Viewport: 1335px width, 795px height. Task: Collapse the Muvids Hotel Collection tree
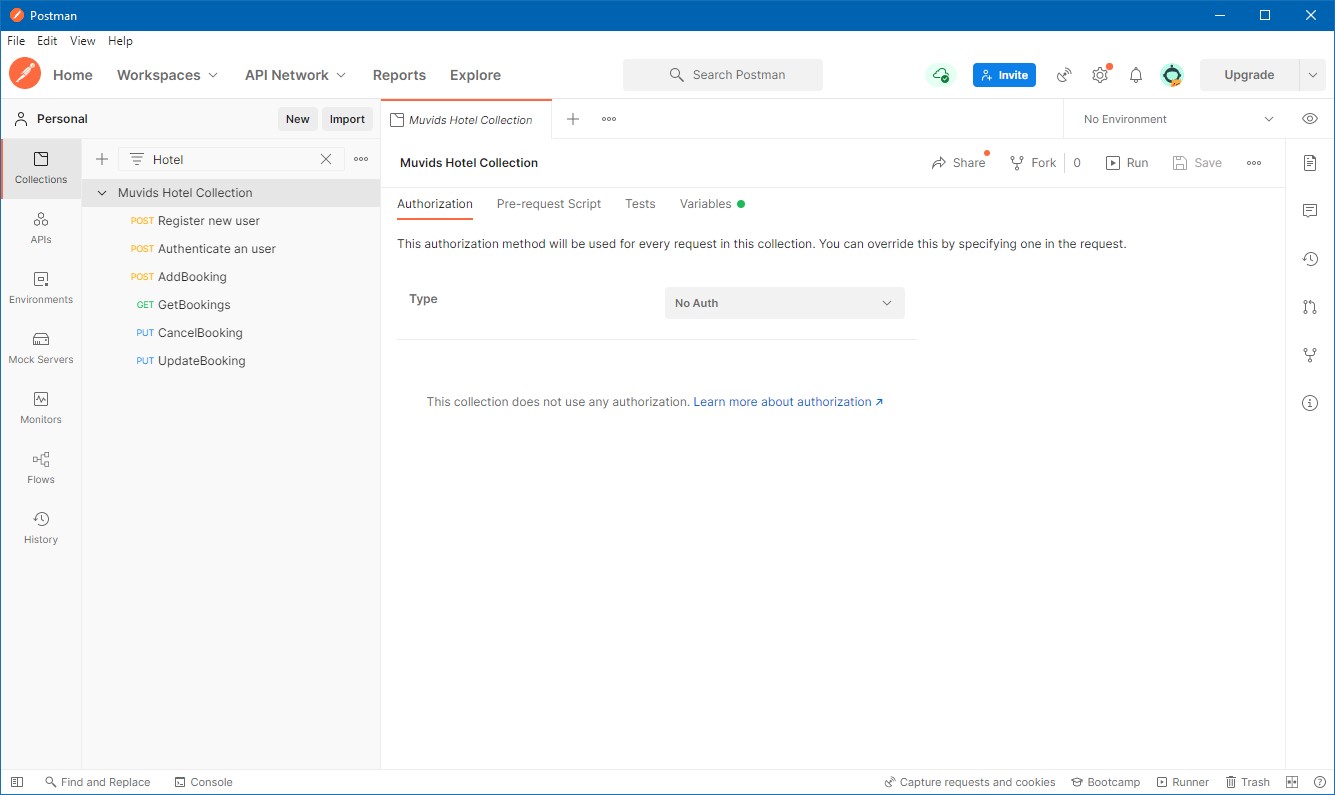tap(102, 193)
